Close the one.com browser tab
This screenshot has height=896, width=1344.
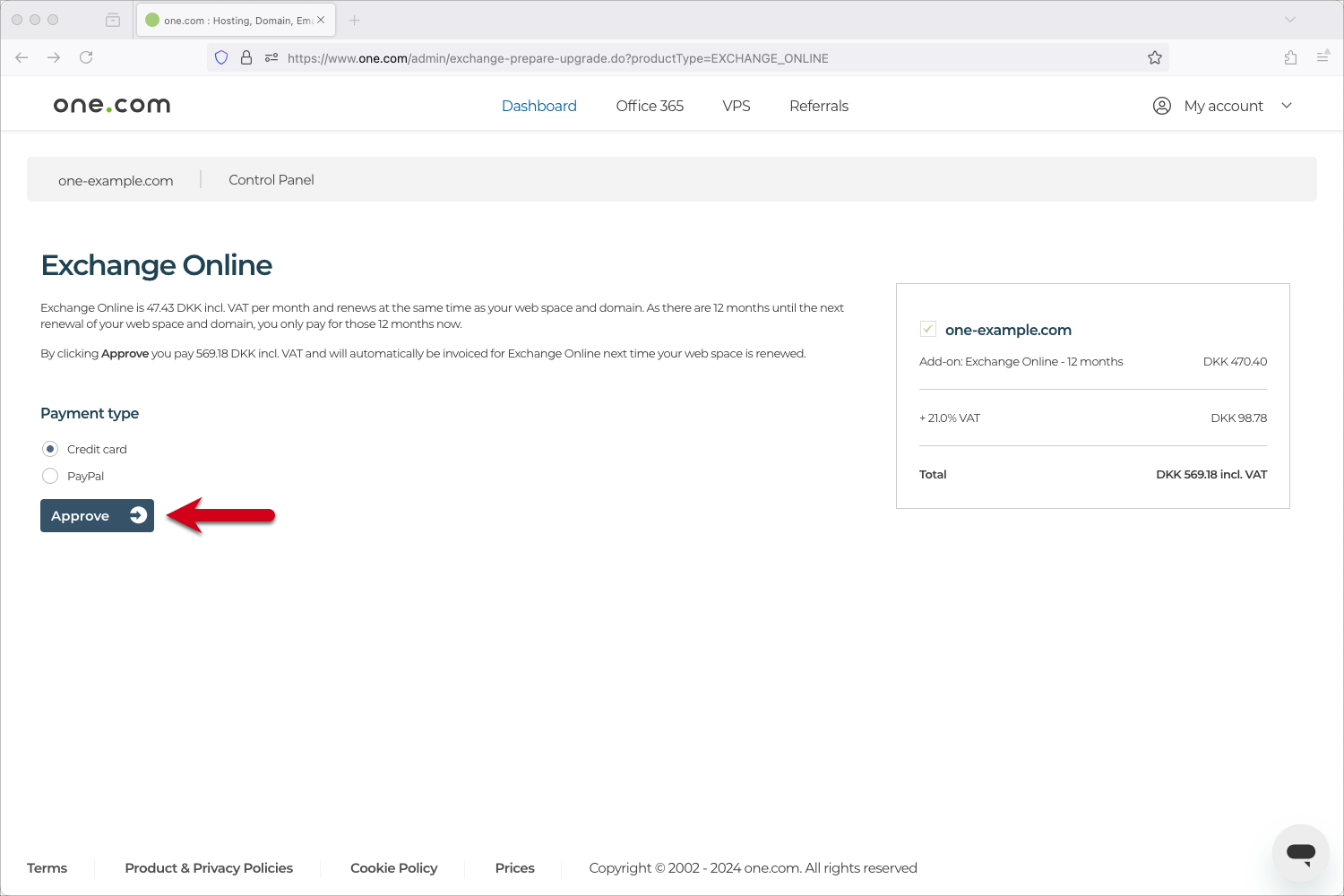(x=321, y=20)
